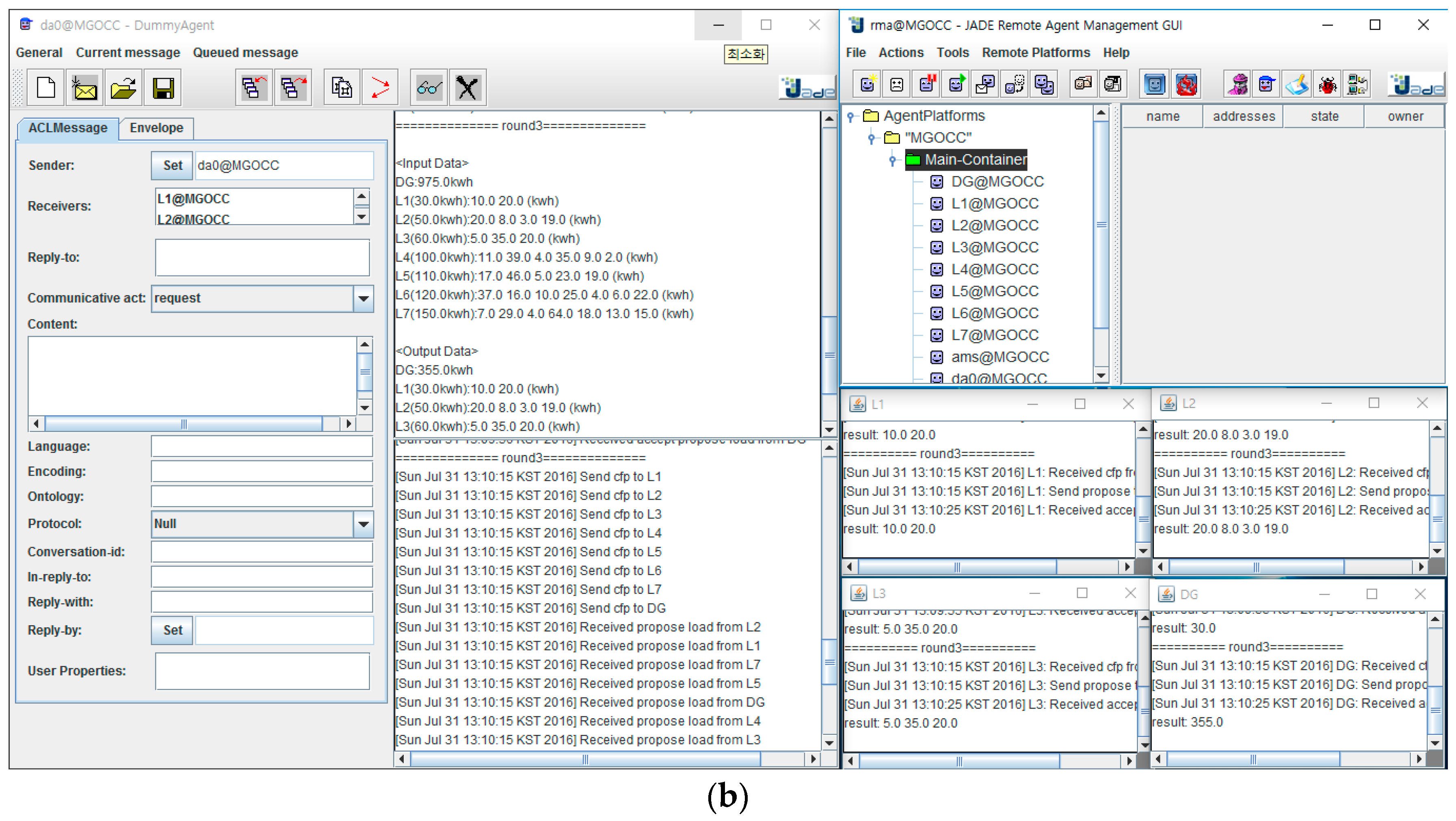The image size is (1456, 821).
Task: Click the view message glasses icon
Action: pos(429,88)
